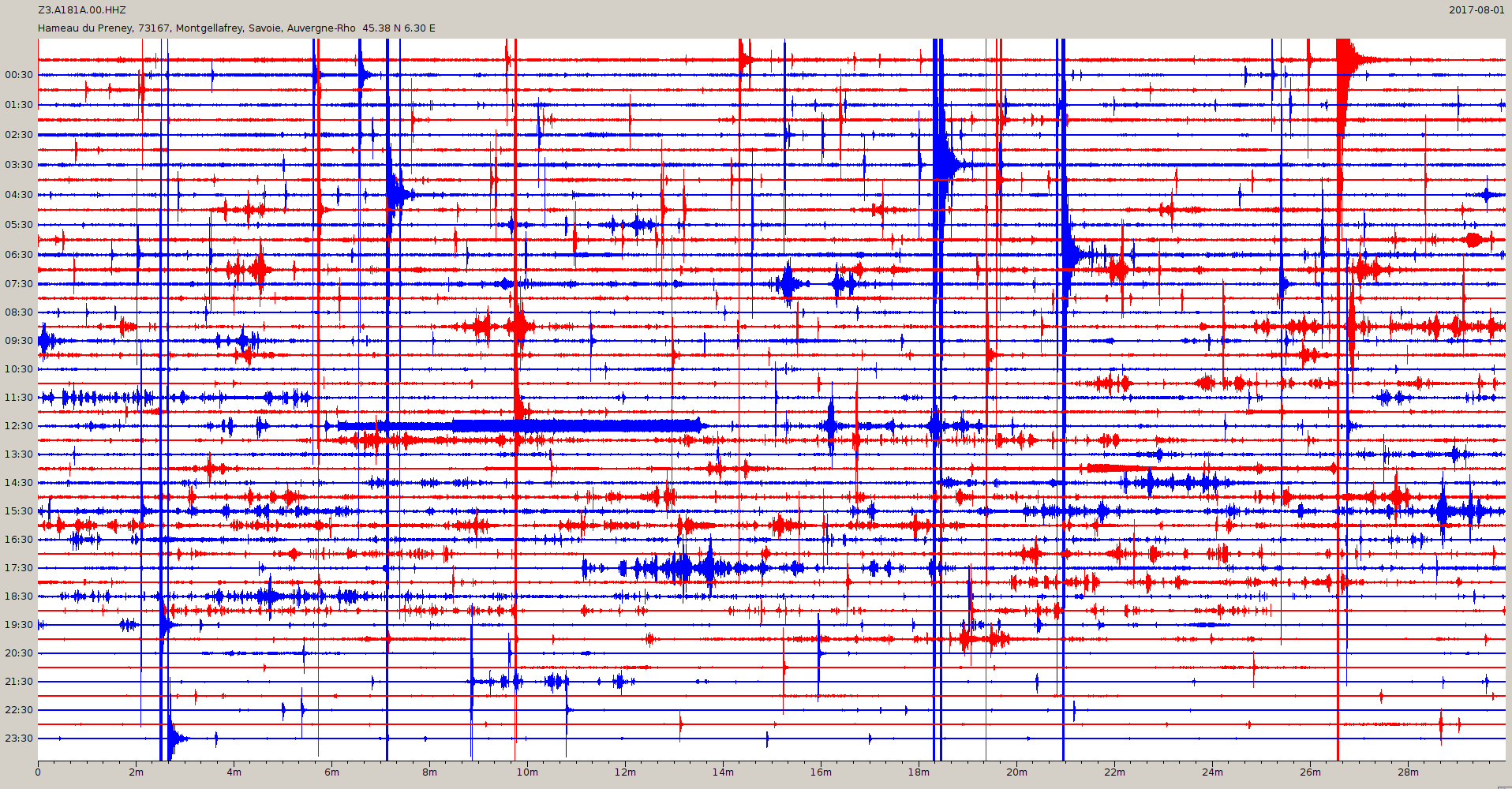
Task: Choose the 07:30 row label
Action: (x=19, y=284)
